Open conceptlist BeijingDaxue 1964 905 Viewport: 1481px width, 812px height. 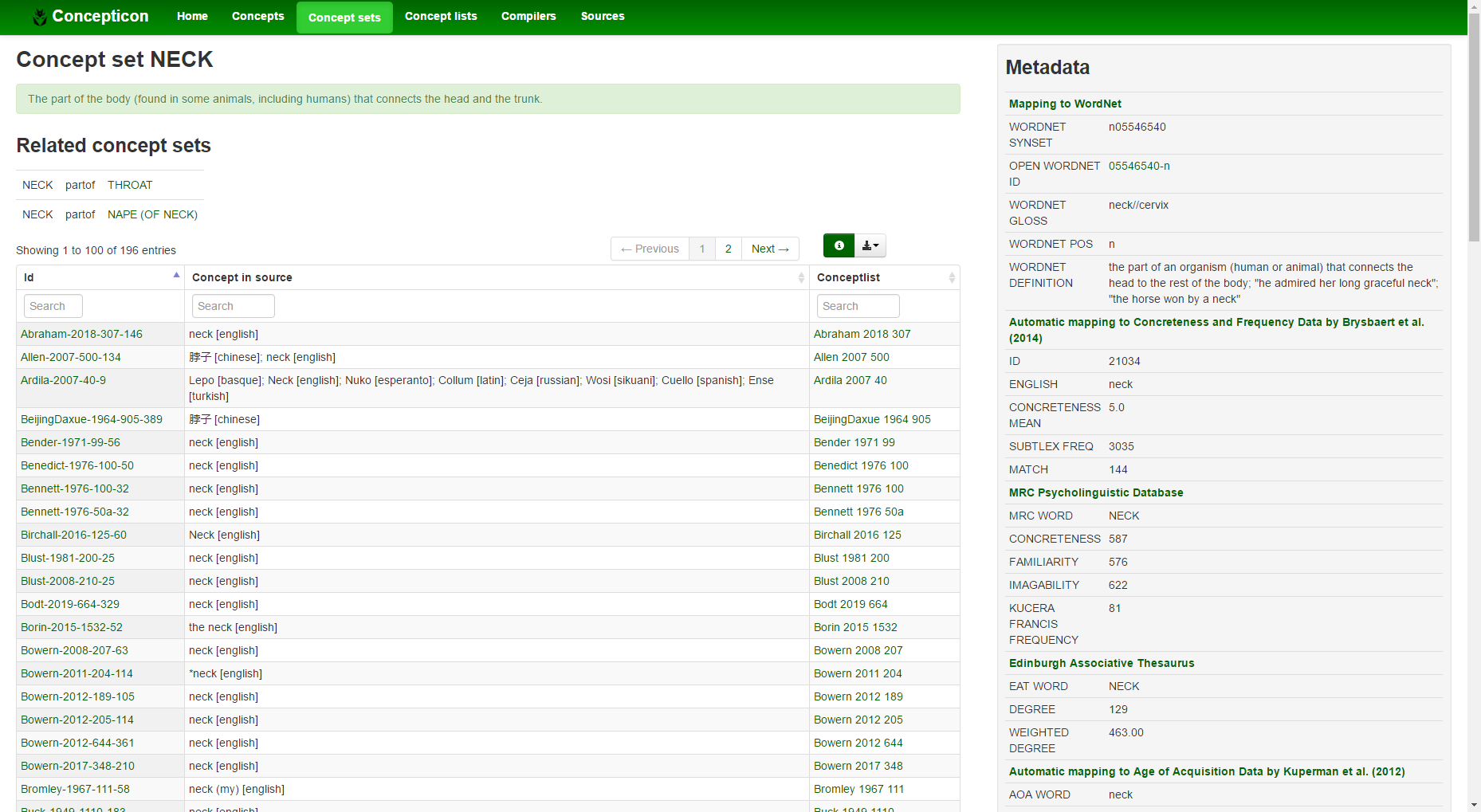click(872, 419)
